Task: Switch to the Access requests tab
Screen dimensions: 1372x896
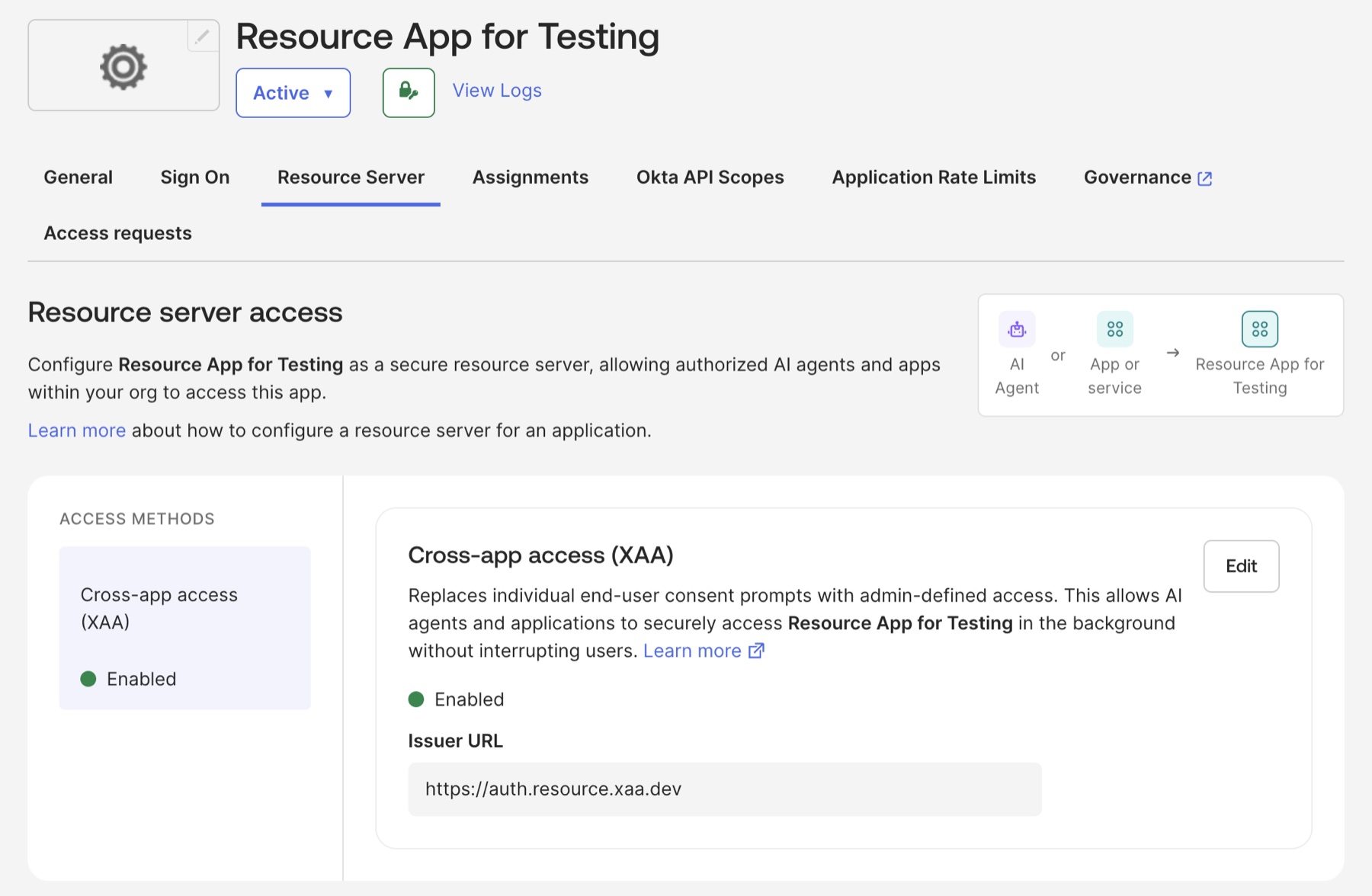Action: pyautogui.click(x=118, y=233)
